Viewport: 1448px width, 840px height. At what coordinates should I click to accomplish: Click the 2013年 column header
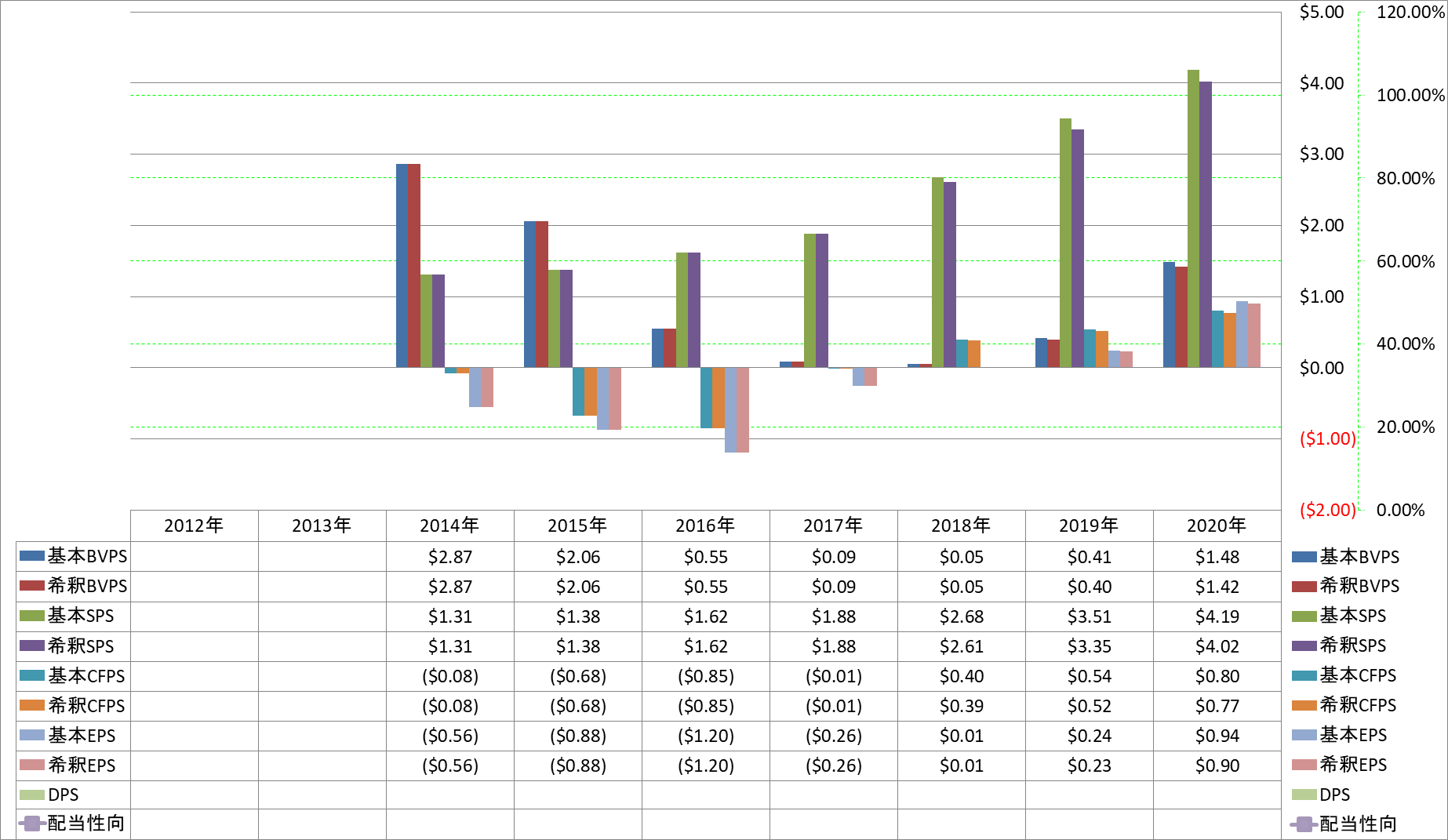(x=322, y=525)
